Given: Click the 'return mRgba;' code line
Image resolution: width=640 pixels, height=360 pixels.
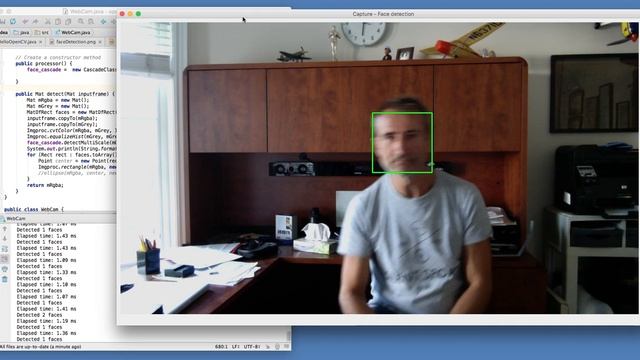Looking at the screenshot, I should (x=45, y=185).
